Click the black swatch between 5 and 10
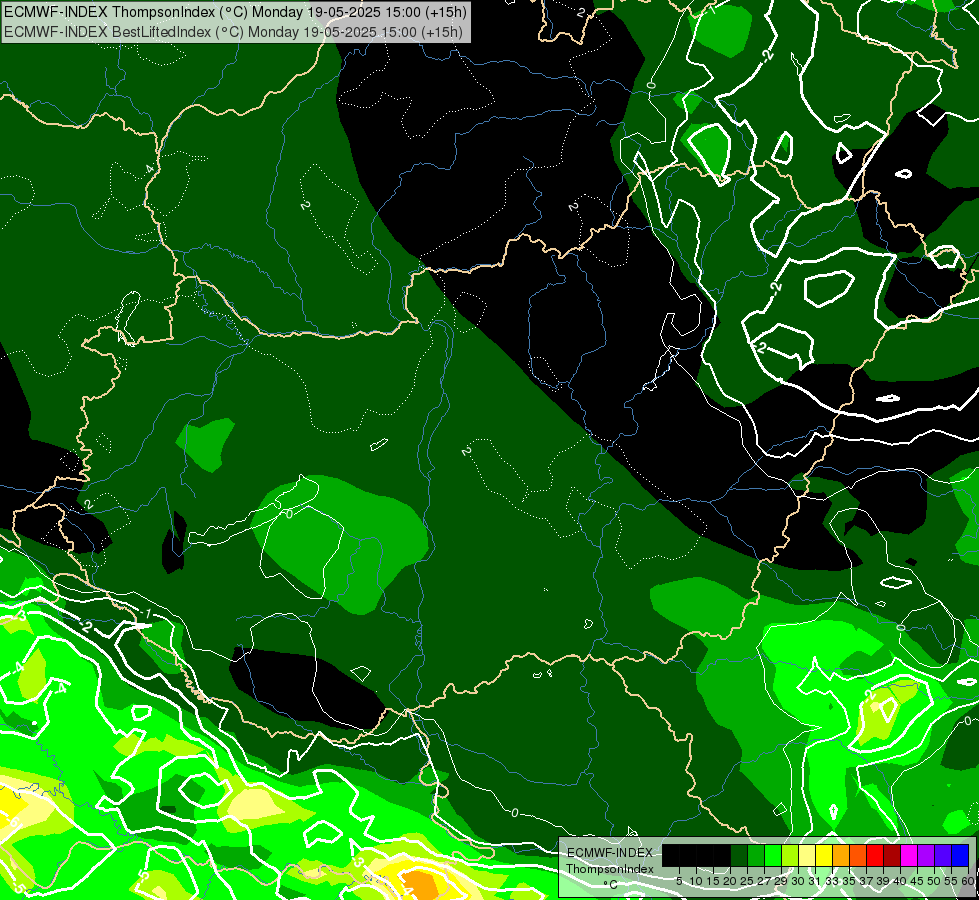 click(x=687, y=855)
